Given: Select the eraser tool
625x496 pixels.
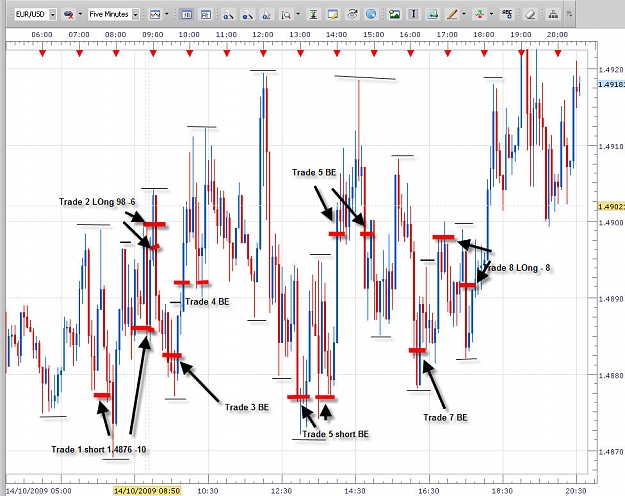Looking at the screenshot, I should (x=530, y=15).
